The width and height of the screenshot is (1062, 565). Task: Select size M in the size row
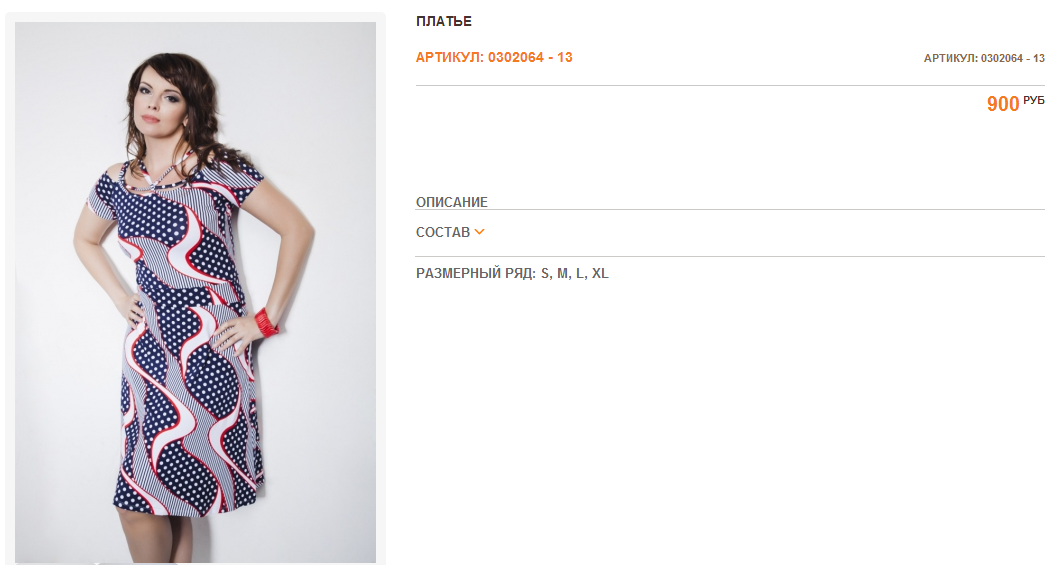pos(563,274)
